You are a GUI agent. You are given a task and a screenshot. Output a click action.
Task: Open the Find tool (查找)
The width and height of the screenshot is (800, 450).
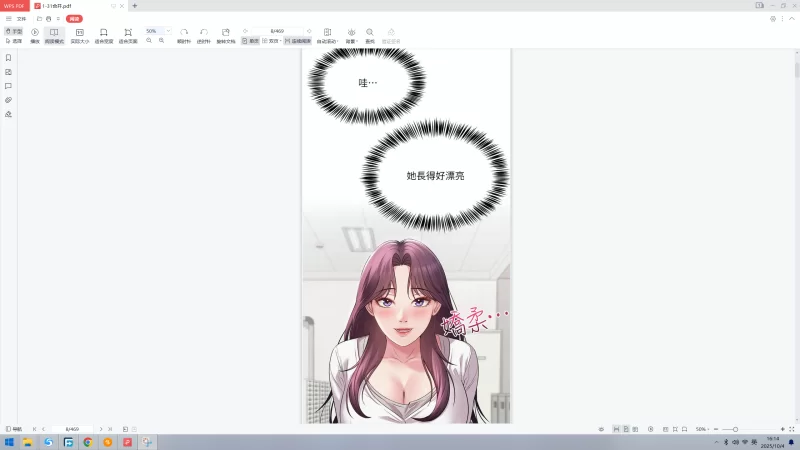370,36
